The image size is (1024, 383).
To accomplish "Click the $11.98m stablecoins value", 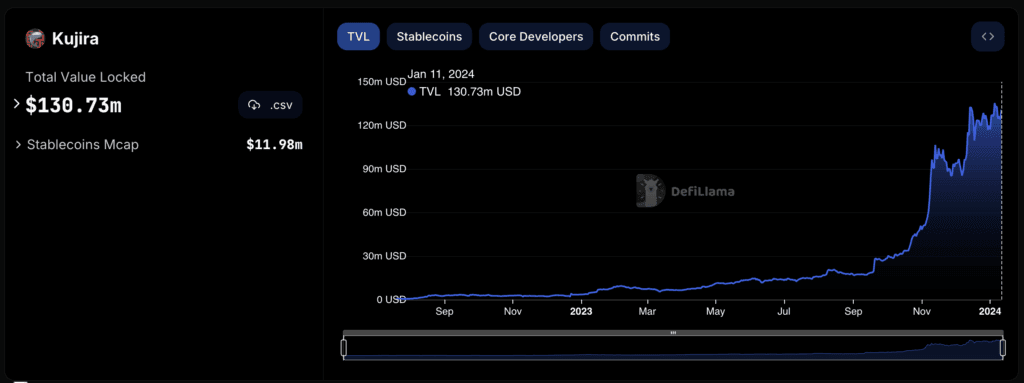I will [274, 144].
